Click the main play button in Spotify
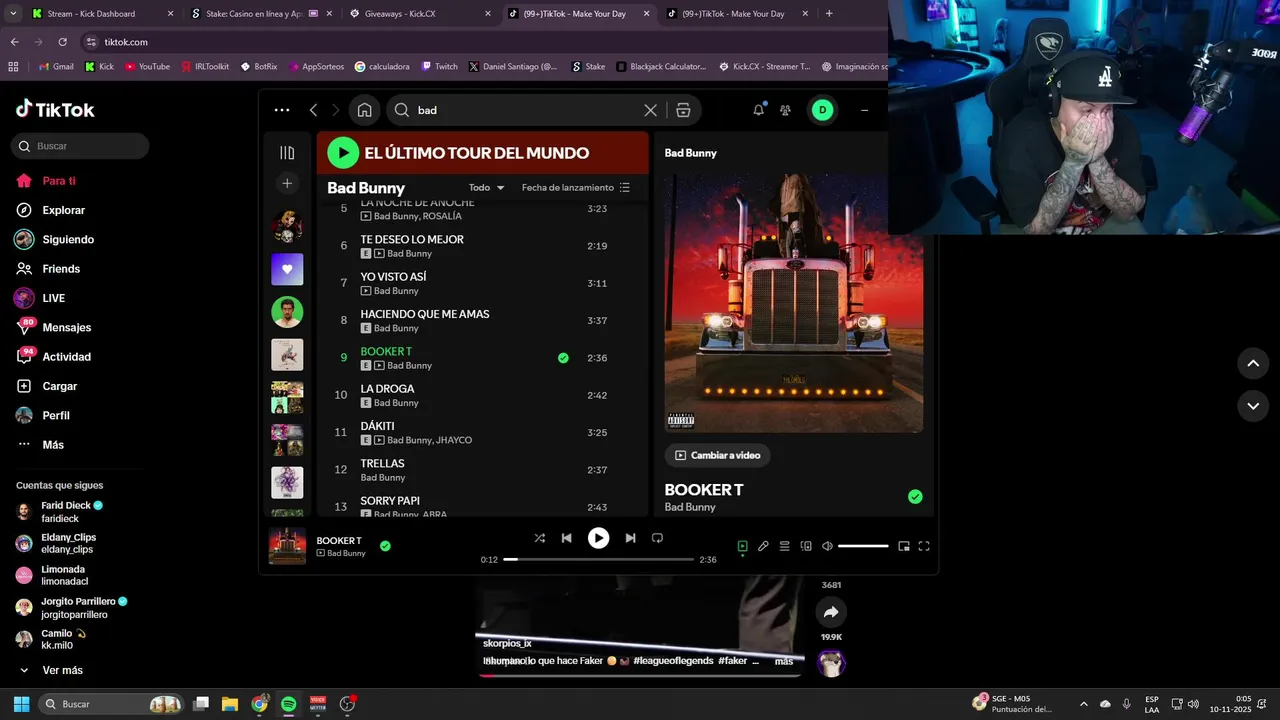Image resolution: width=1280 pixels, height=720 pixels. click(x=598, y=538)
